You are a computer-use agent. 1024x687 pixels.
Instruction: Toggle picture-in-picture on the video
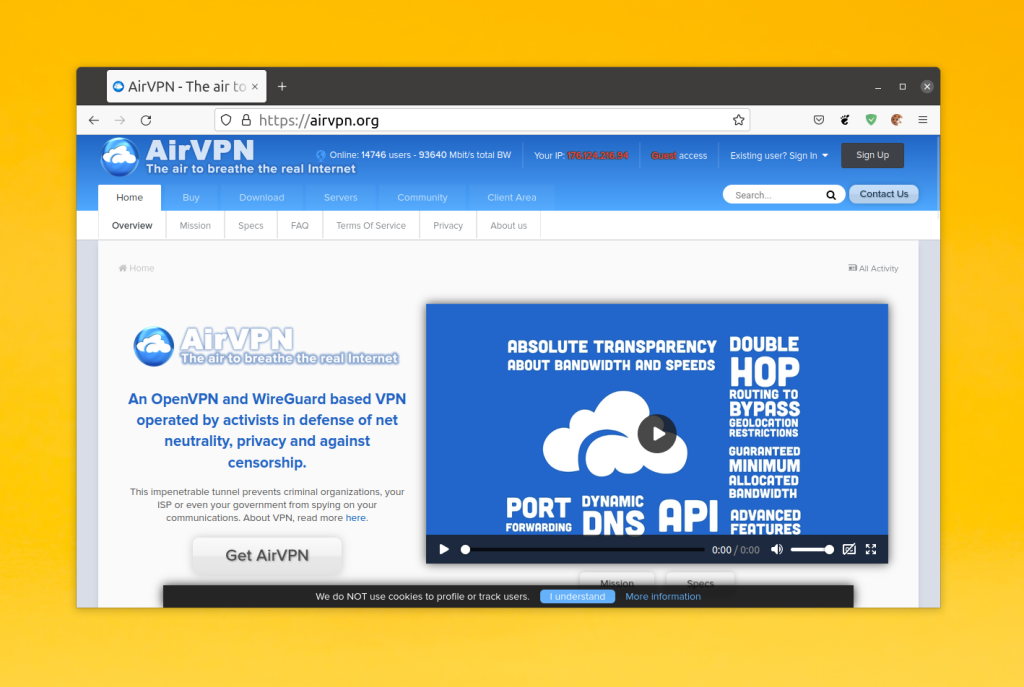pyautogui.click(x=848, y=549)
